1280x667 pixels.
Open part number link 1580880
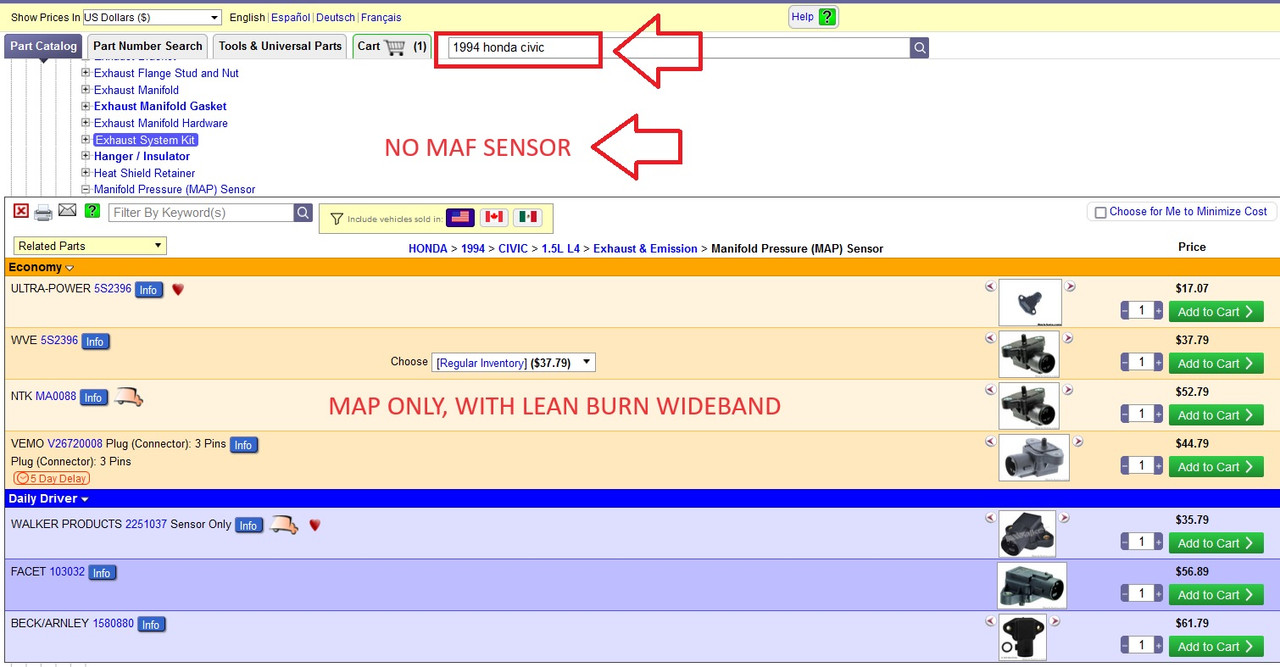point(113,624)
